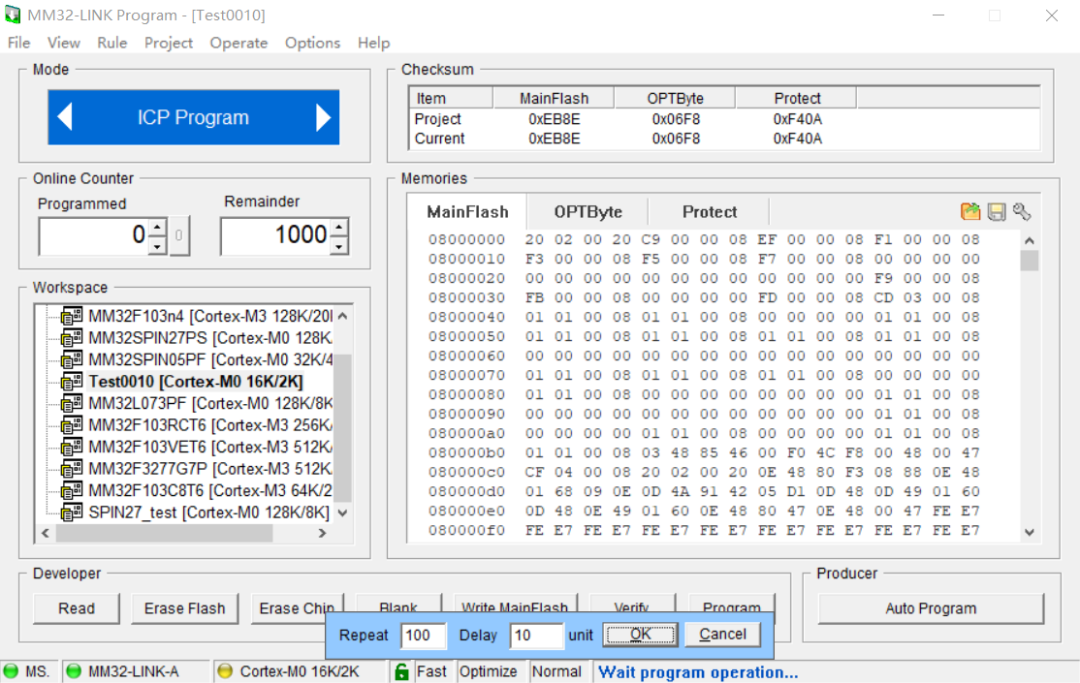The height and width of the screenshot is (683, 1080).
Task: Confirm the repeat dialog with OK
Action: tap(640, 634)
